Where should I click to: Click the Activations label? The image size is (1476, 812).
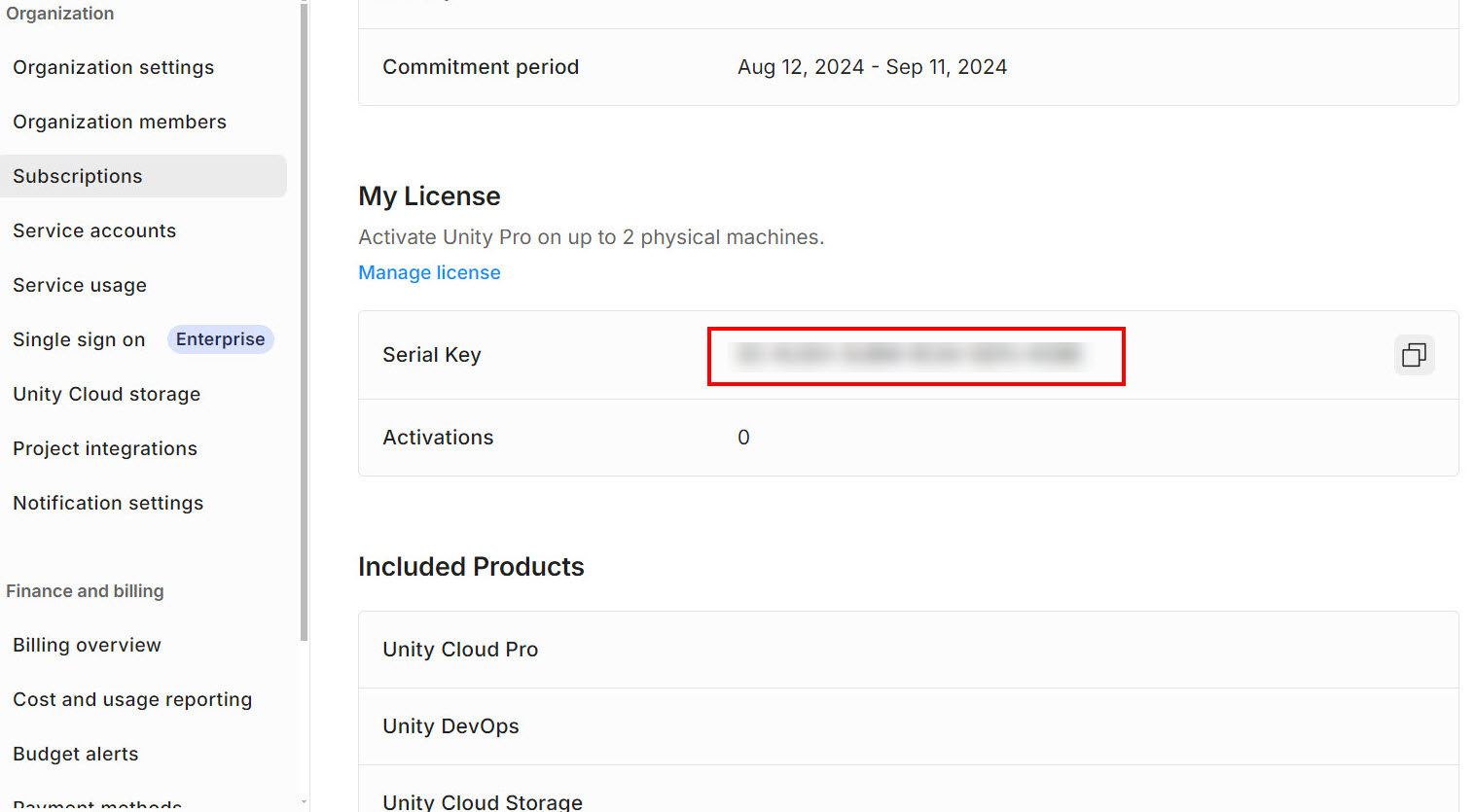pos(438,438)
